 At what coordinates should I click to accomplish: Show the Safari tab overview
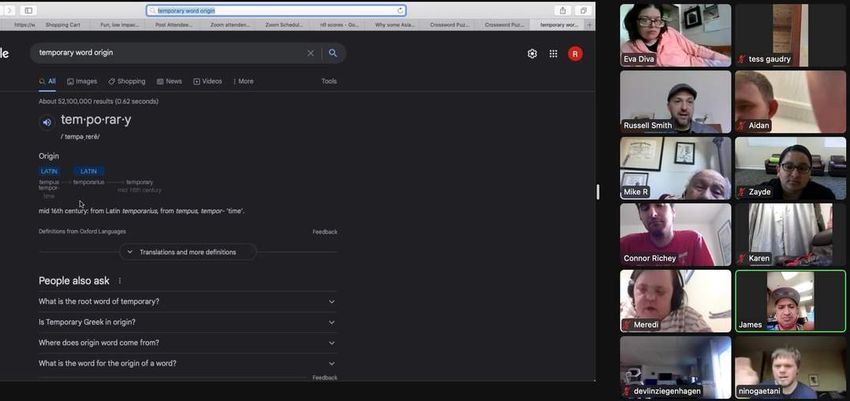pos(583,10)
